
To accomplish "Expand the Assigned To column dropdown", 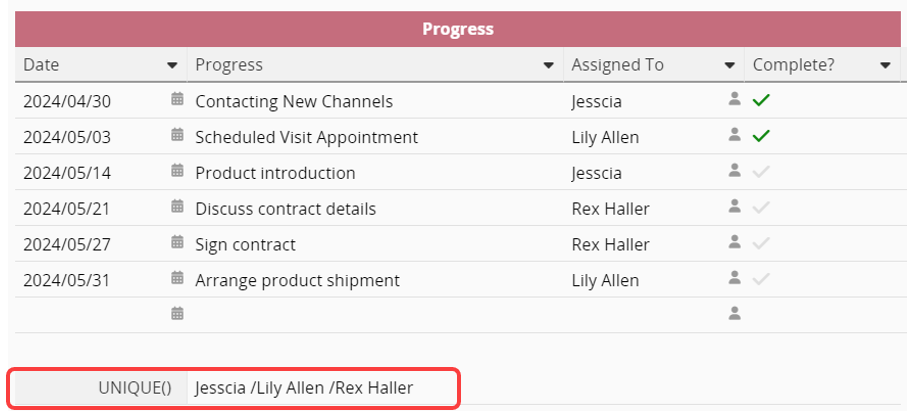I will click(x=729, y=65).
